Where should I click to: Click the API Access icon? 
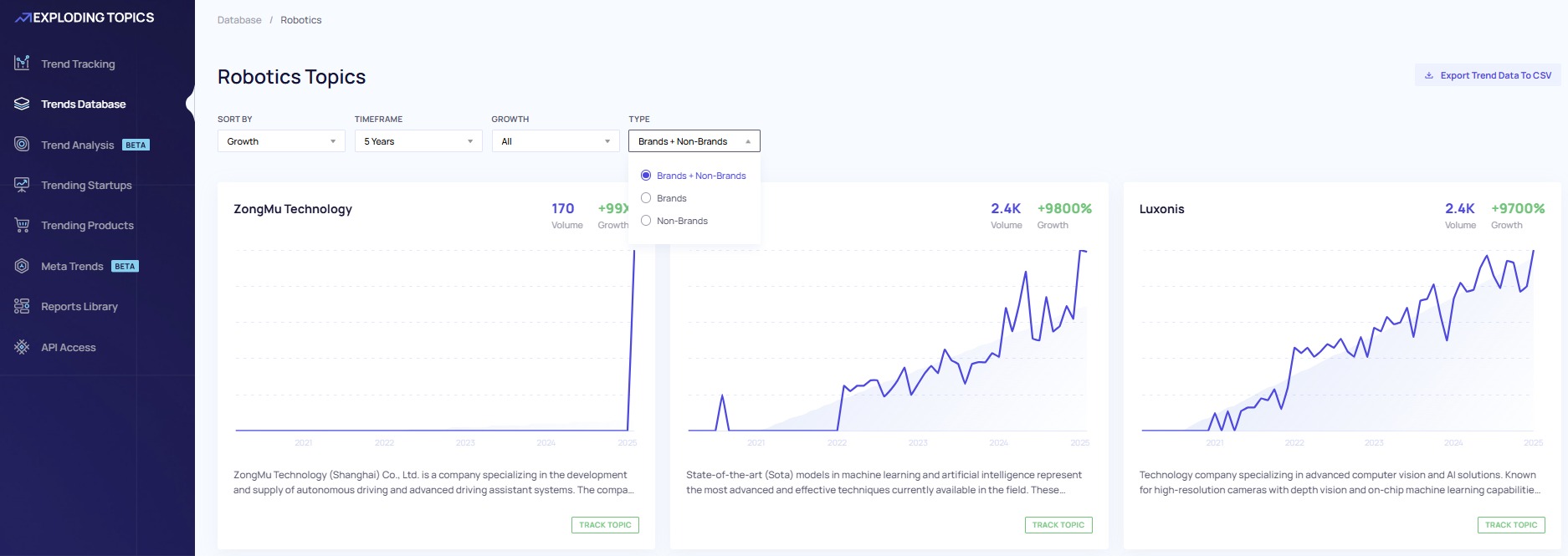22,347
